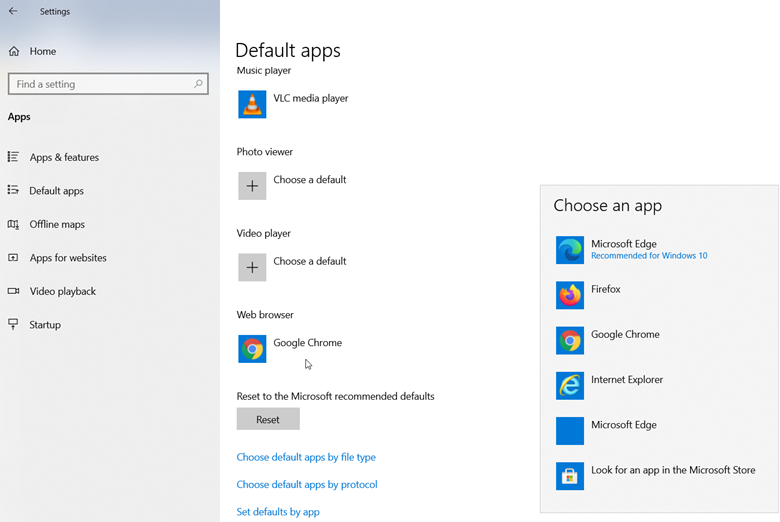
Task: Open Choose default apps by protocol link
Action: [307, 484]
